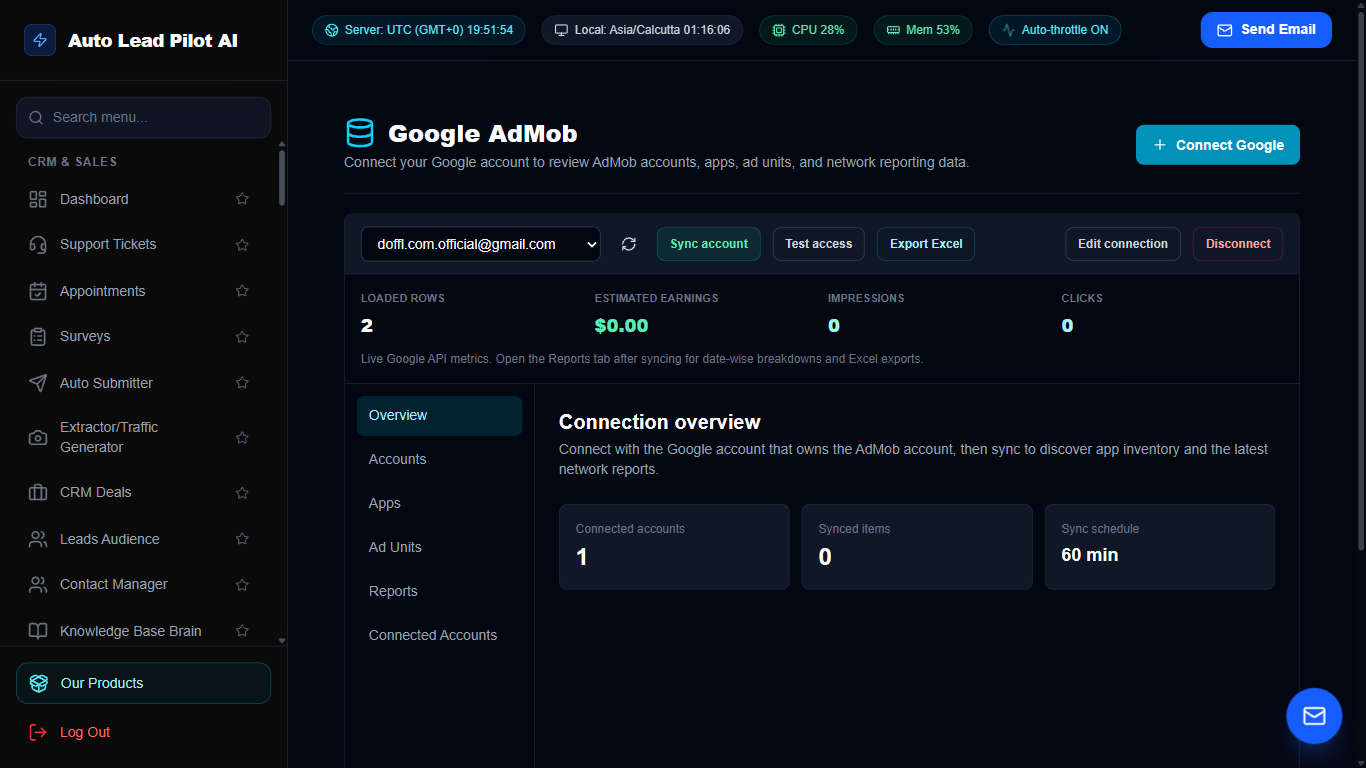The width and height of the screenshot is (1366, 768).
Task: Favorite Auto Submitter with its star
Action: pyautogui.click(x=242, y=383)
